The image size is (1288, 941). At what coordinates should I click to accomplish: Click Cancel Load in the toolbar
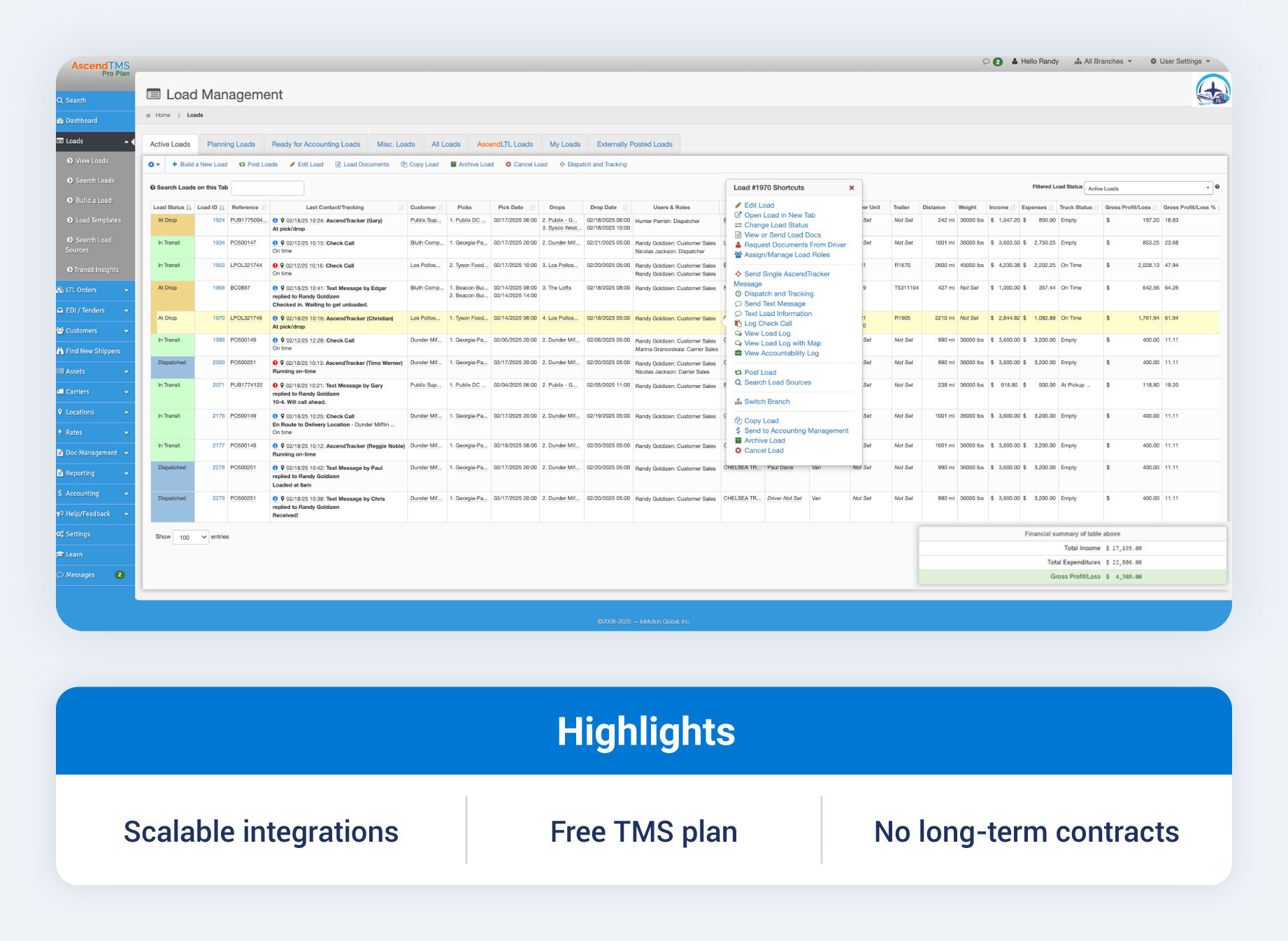[x=527, y=165]
